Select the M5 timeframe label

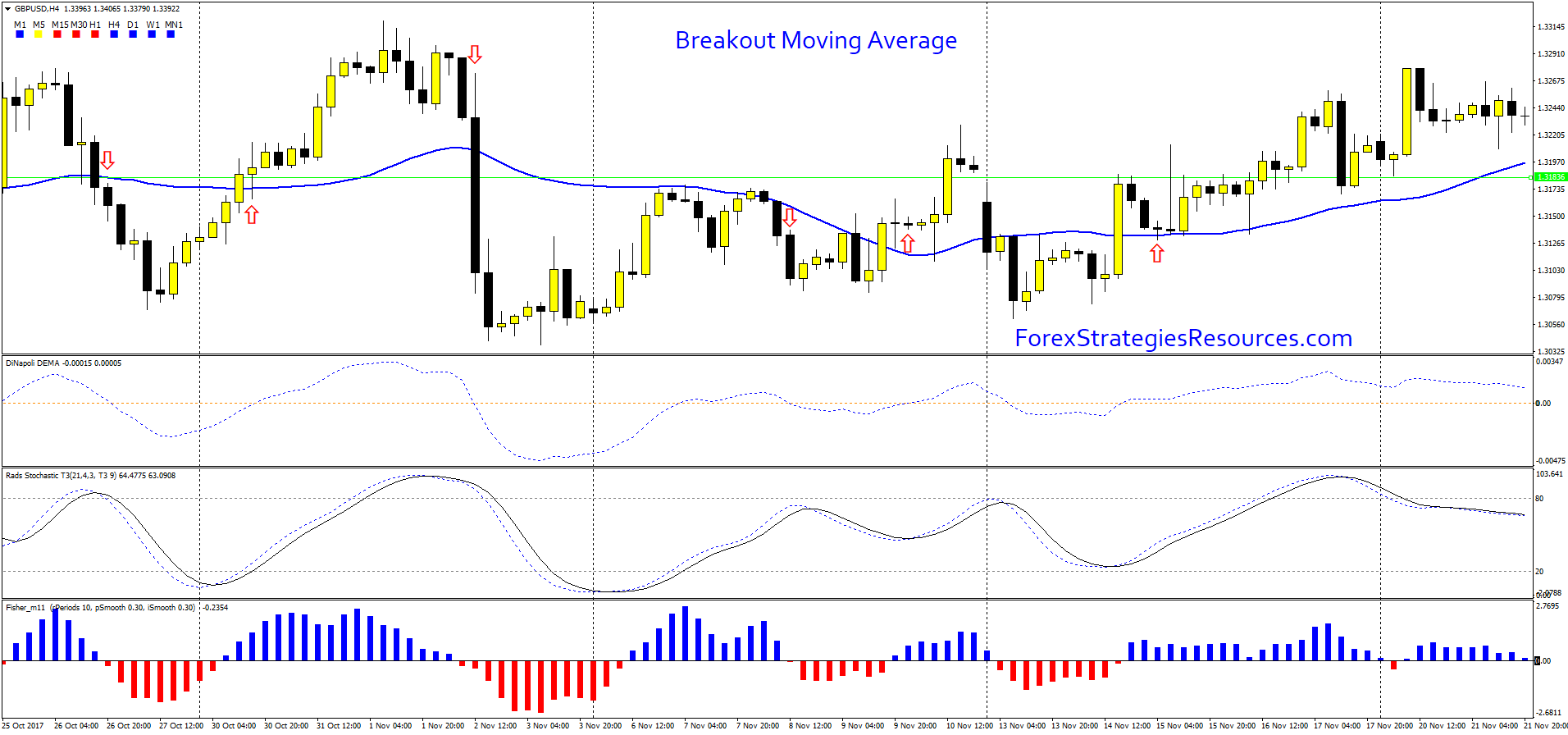(39, 25)
